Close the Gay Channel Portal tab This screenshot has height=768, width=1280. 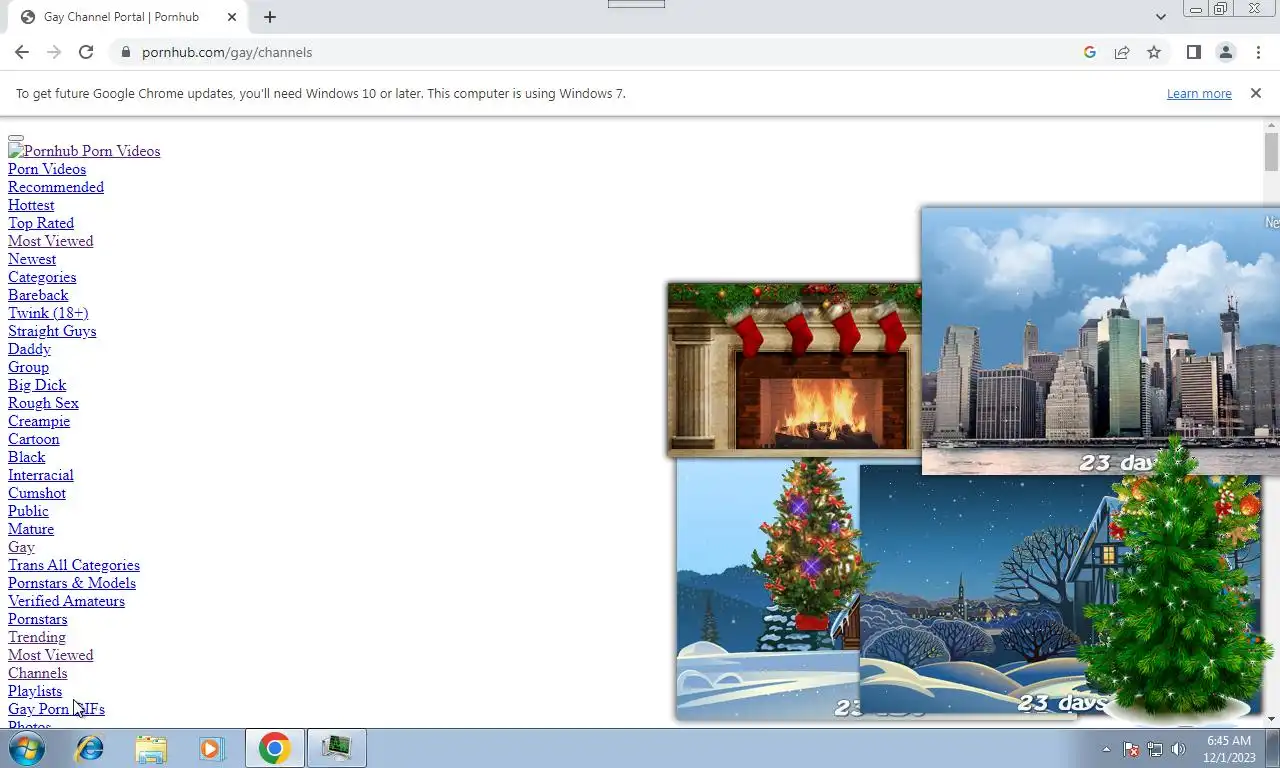[232, 17]
